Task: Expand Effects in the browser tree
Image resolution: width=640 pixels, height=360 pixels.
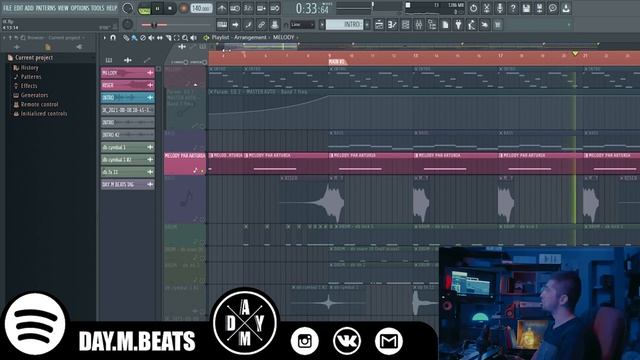Action: [x=29, y=86]
